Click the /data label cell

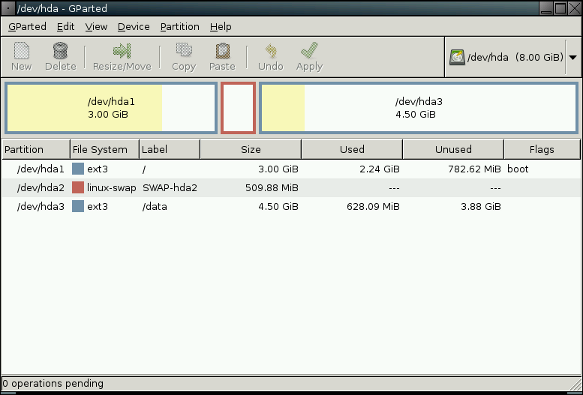pos(155,206)
